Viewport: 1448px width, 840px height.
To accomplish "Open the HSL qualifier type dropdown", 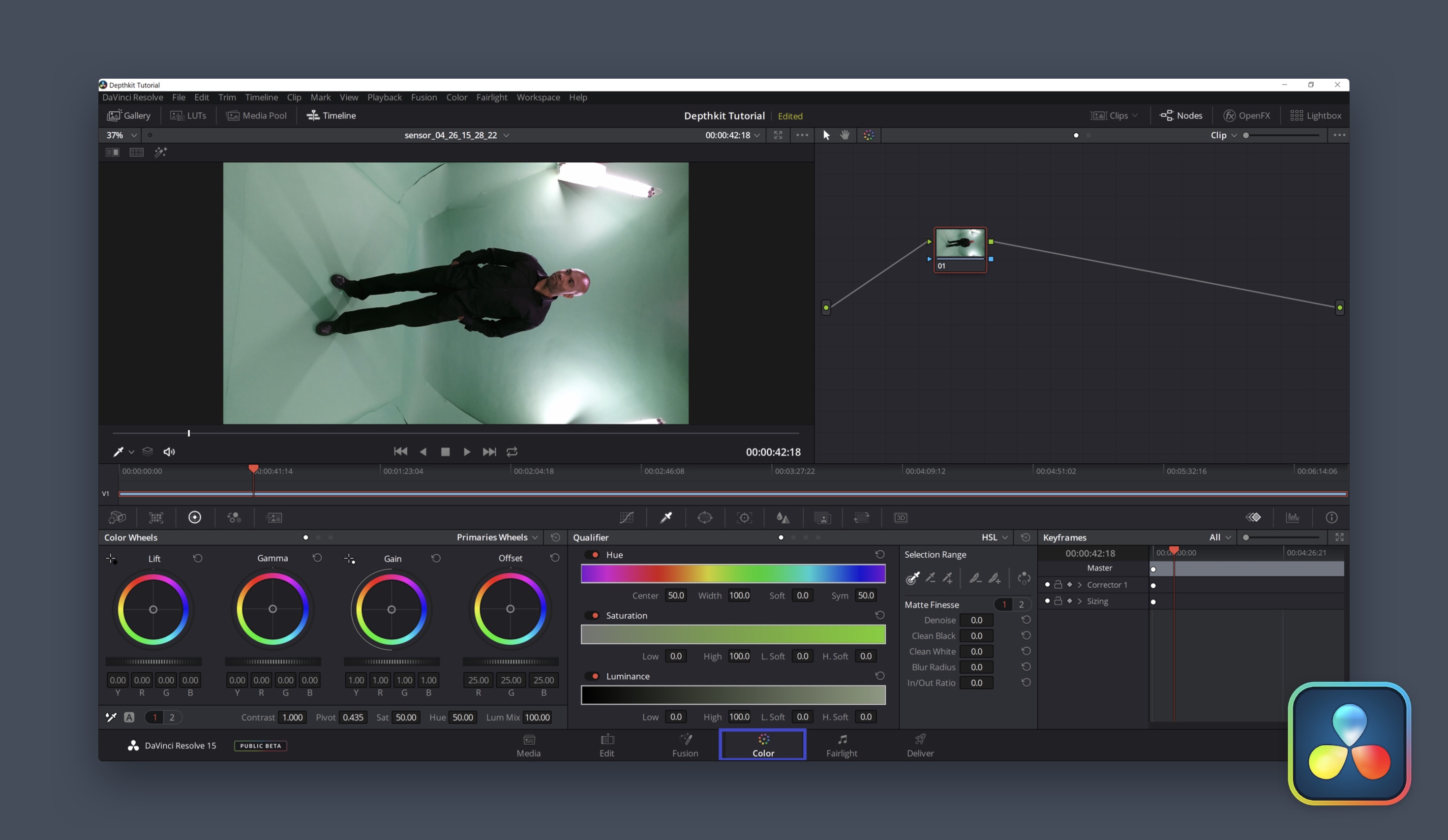I will 994,537.
